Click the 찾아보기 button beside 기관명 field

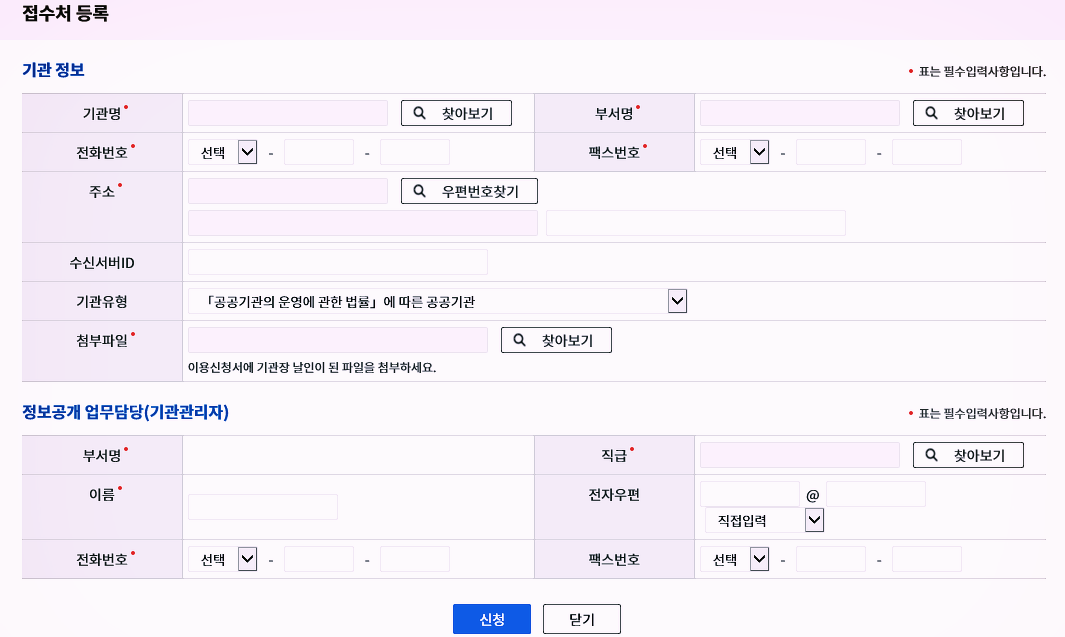(x=456, y=113)
